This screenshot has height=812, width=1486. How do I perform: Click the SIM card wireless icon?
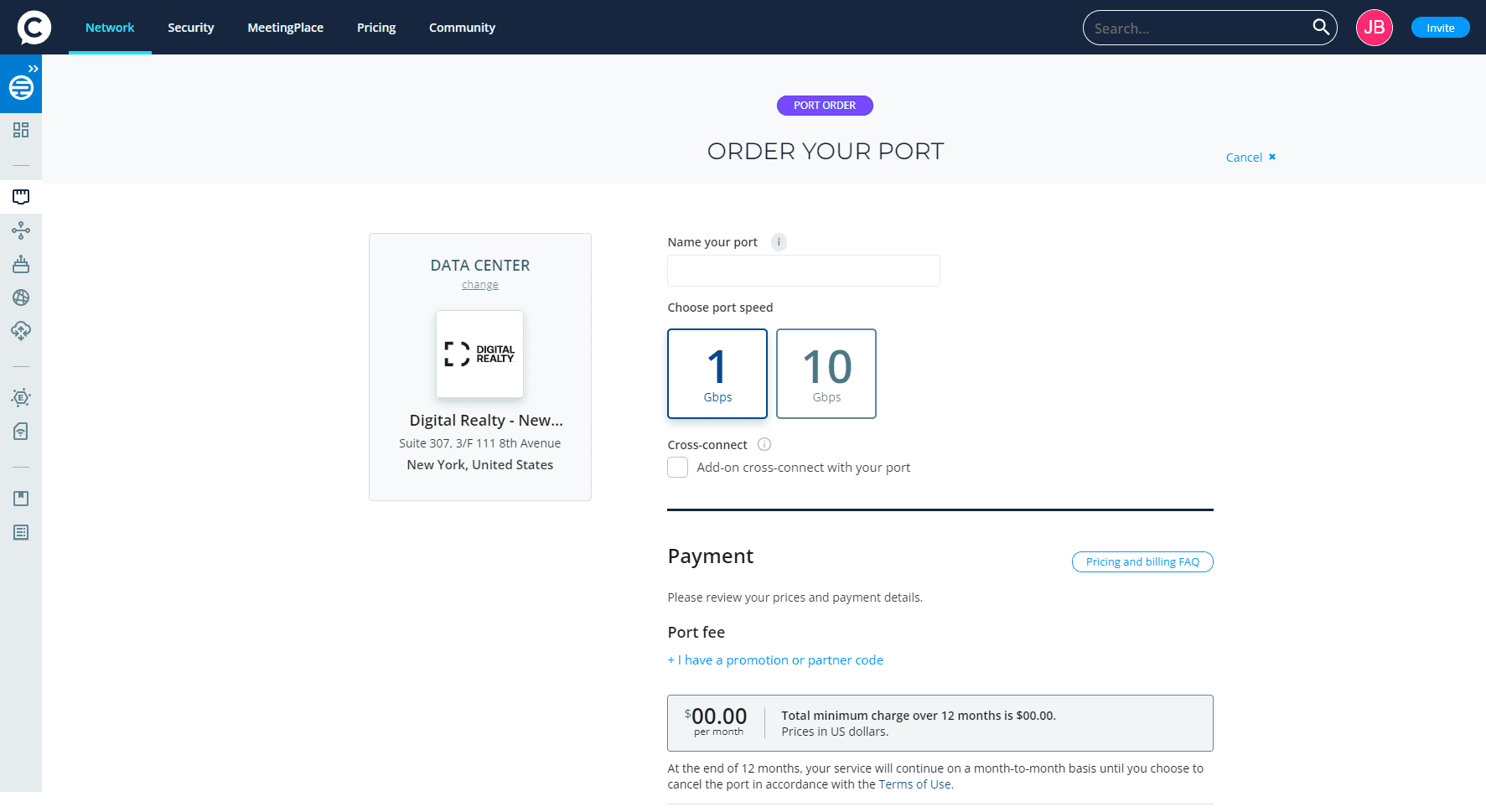pos(21,432)
